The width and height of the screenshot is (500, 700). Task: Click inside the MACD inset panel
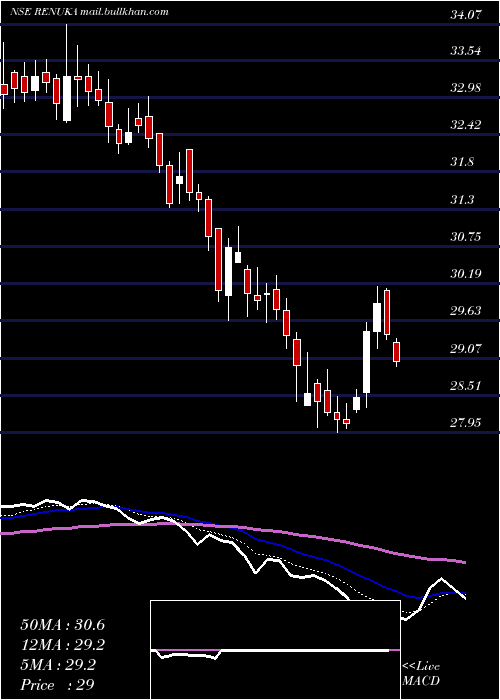coord(275,650)
